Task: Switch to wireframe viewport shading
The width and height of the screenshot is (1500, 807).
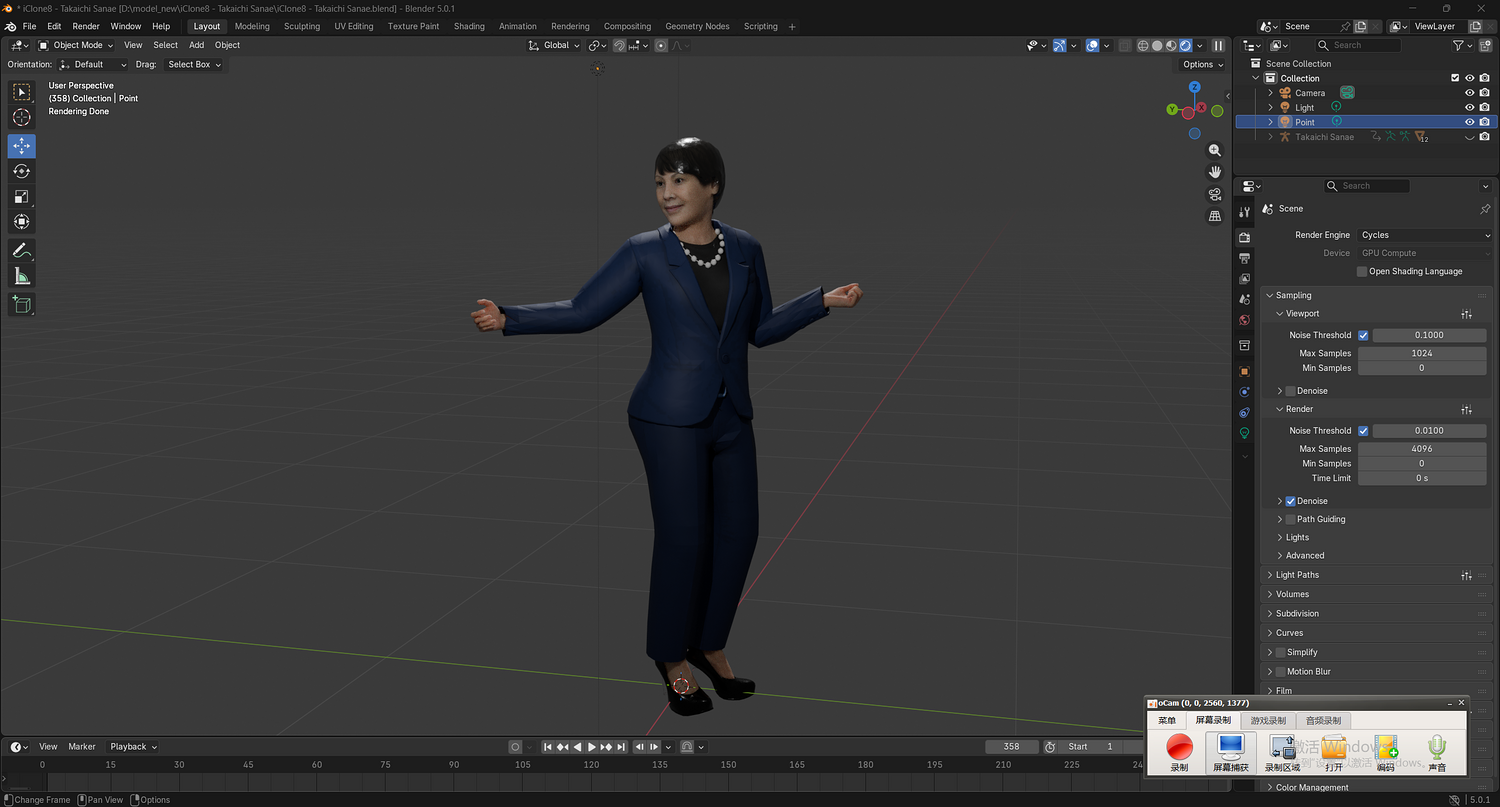Action: [1143, 45]
